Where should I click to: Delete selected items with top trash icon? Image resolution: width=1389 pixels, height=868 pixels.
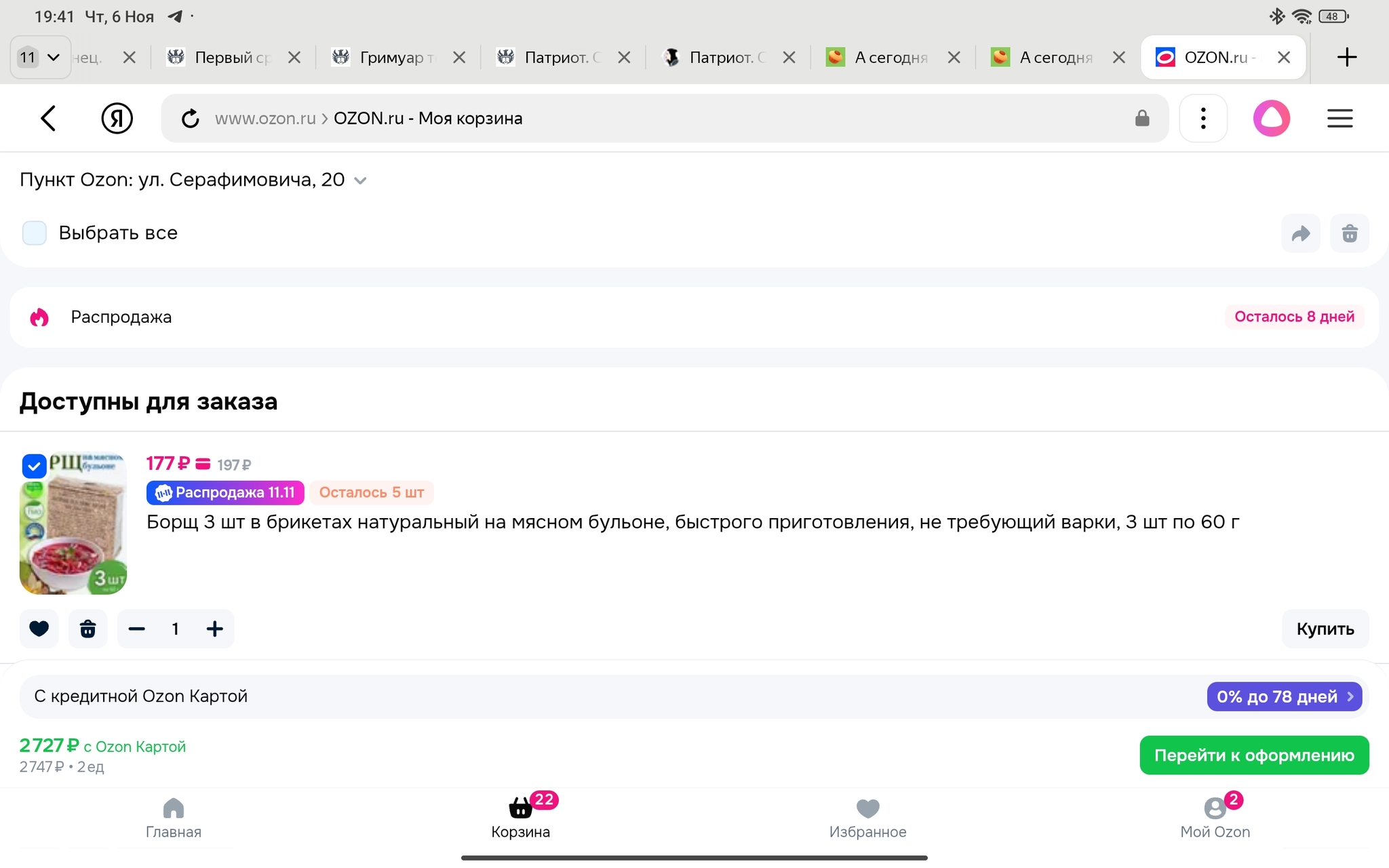(x=1349, y=234)
